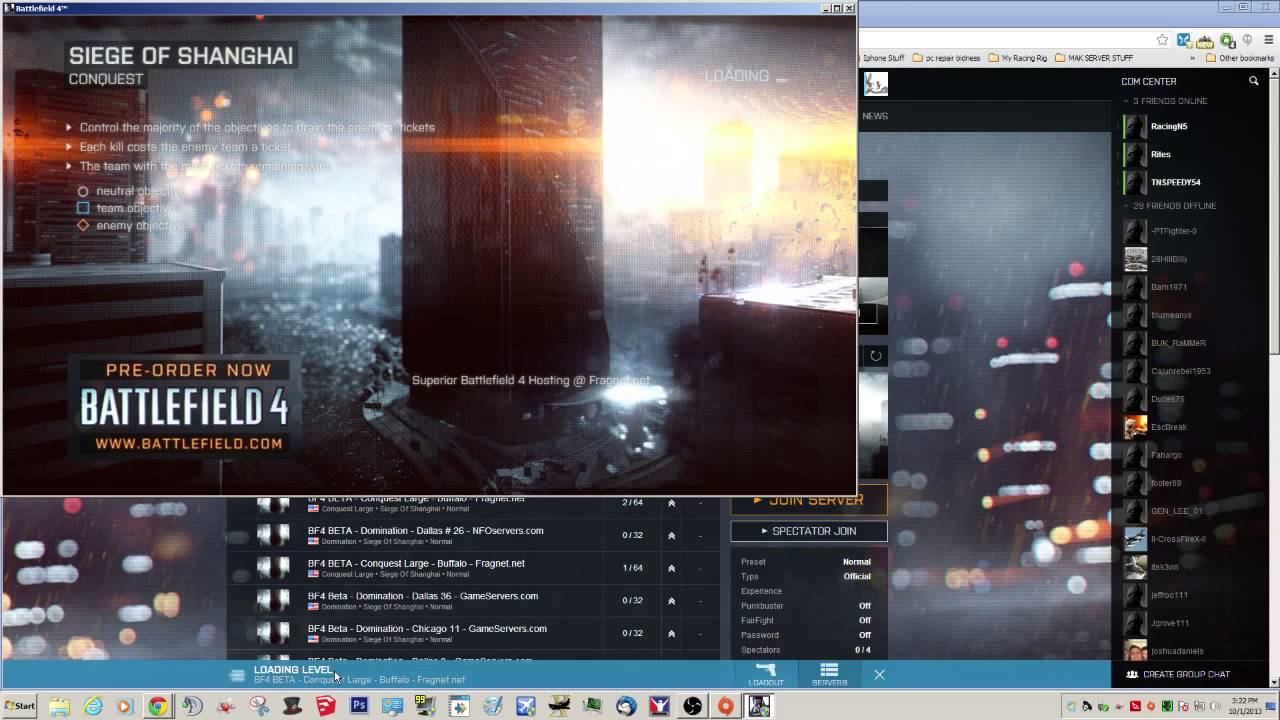This screenshot has width=1280, height=720.
Task: Click the grey Chrome extension icon
Action: click(x=1248, y=40)
